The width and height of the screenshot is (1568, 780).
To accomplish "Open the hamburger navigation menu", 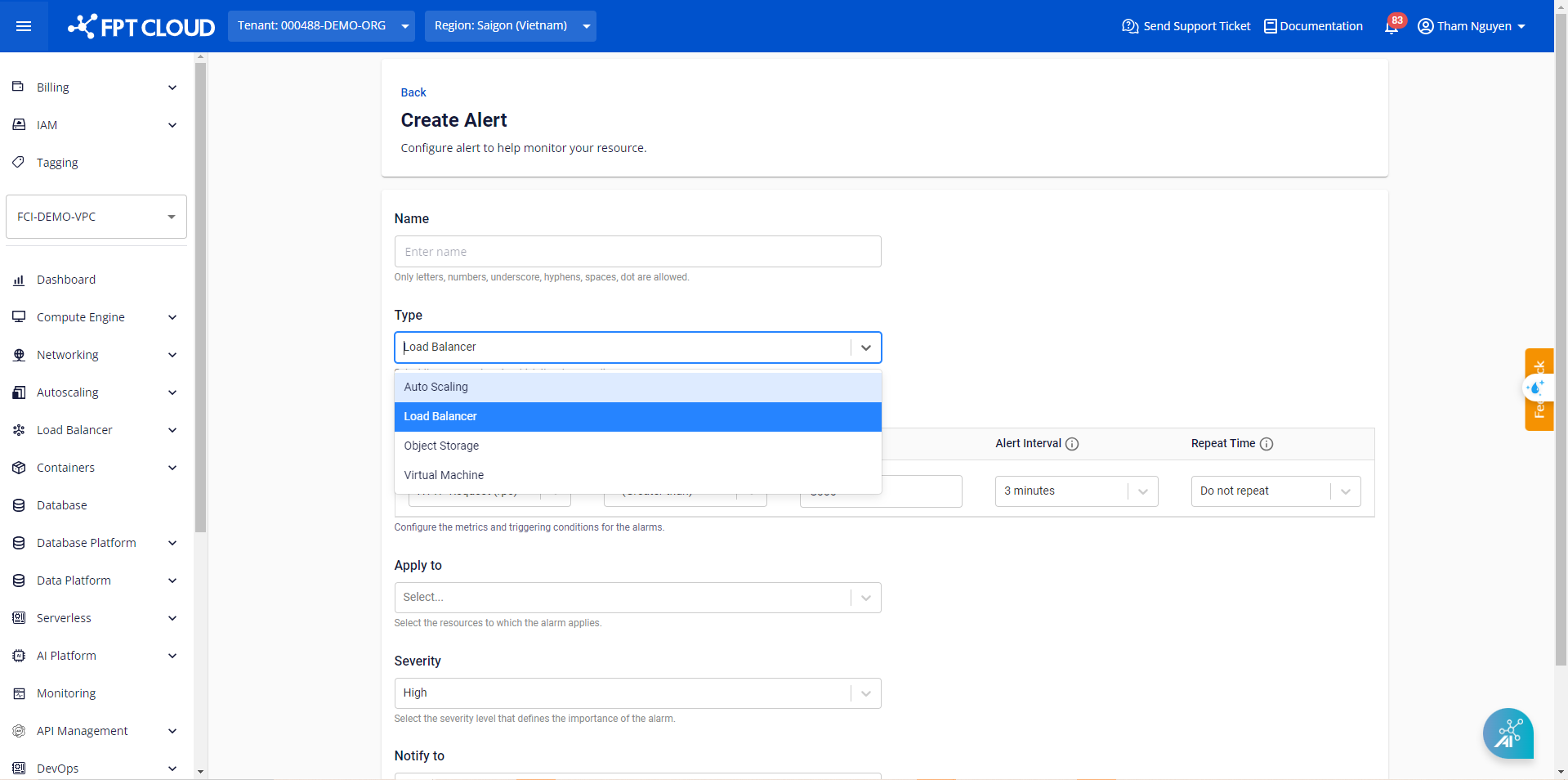I will pos(24,26).
